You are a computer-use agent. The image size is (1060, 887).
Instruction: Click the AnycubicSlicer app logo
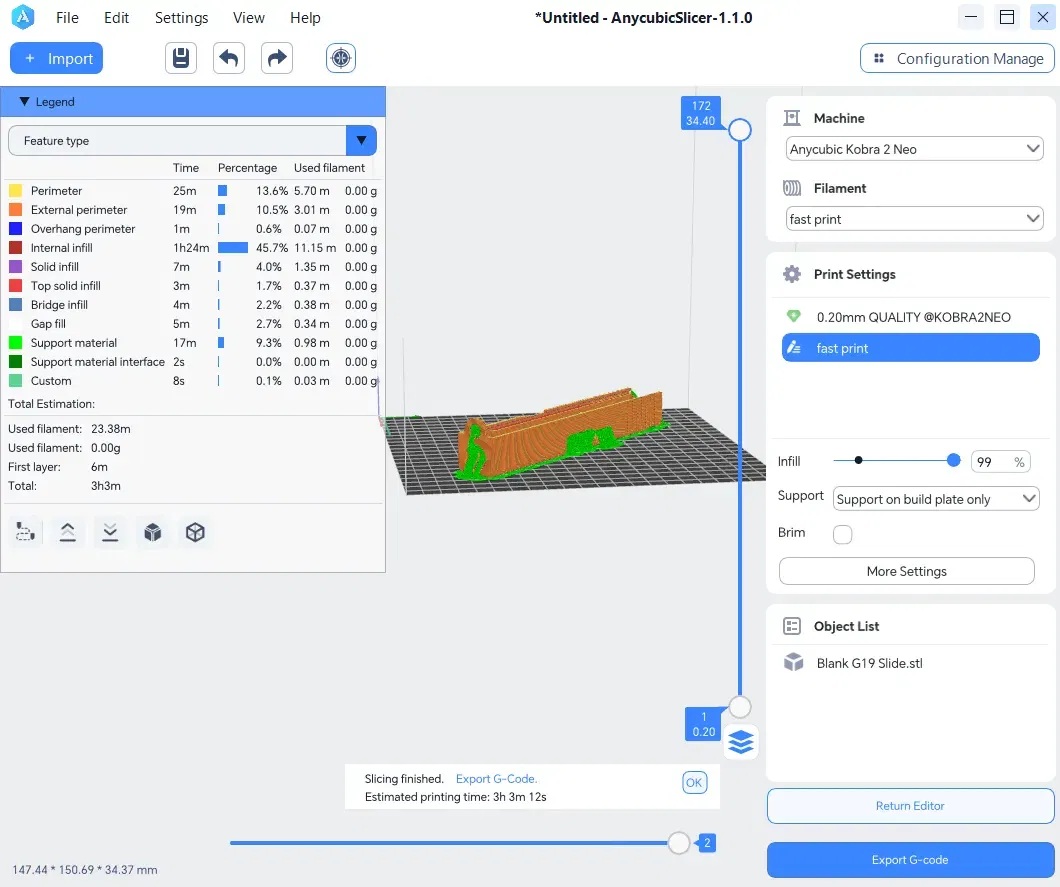[x=23, y=18]
